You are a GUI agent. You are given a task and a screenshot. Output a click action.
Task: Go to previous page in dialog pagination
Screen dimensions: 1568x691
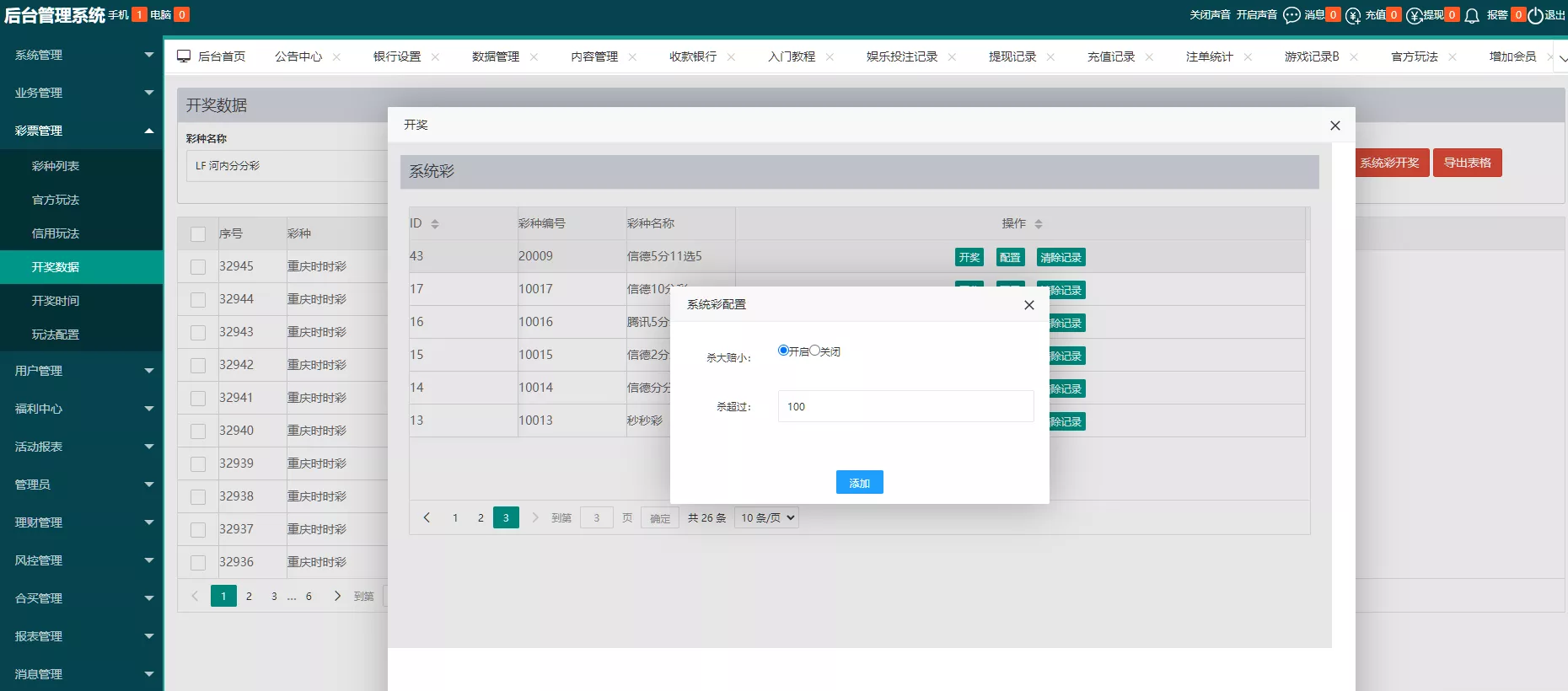click(427, 518)
